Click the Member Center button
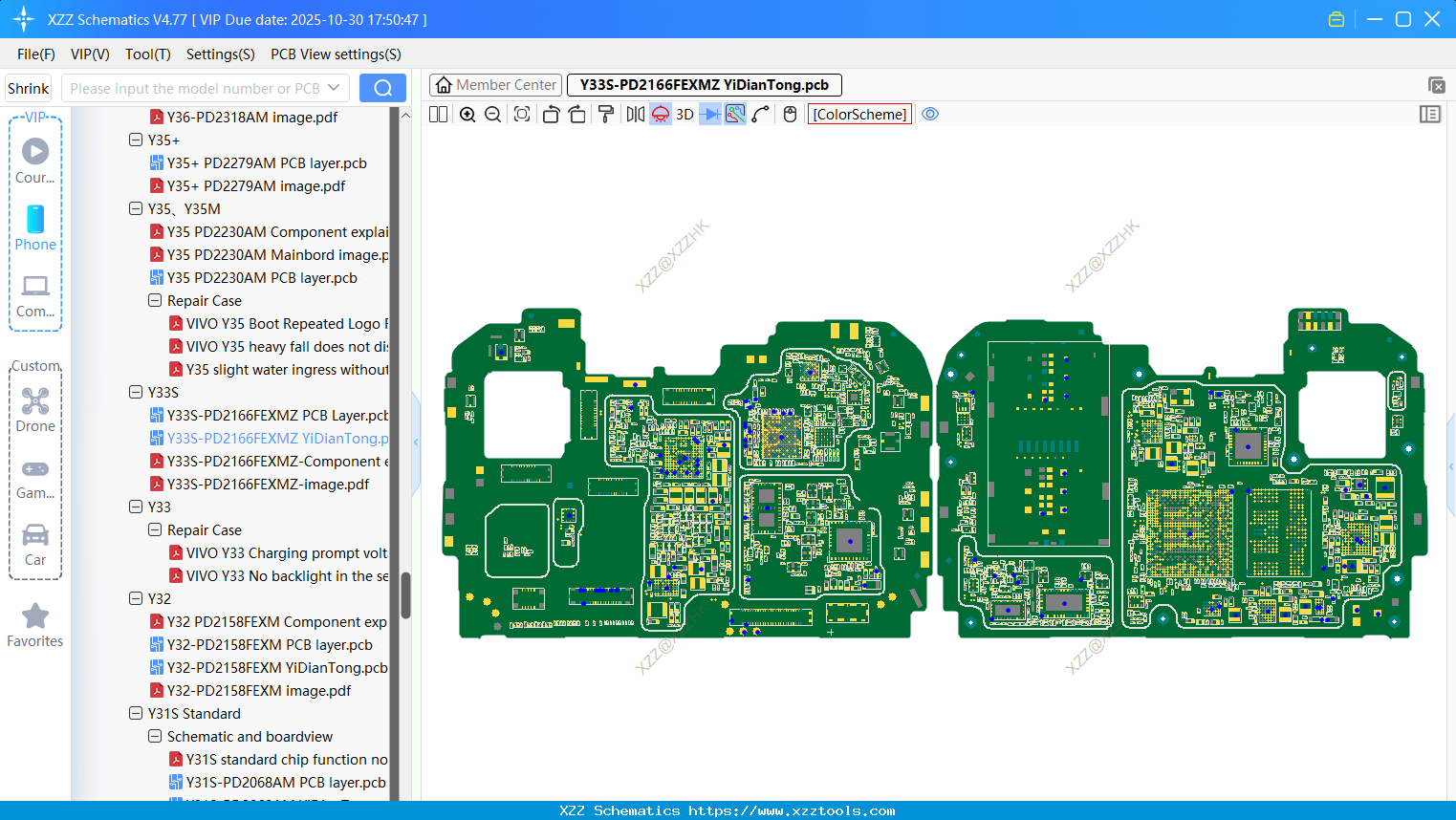The width and height of the screenshot is (1456, 820). coord(494,84)
